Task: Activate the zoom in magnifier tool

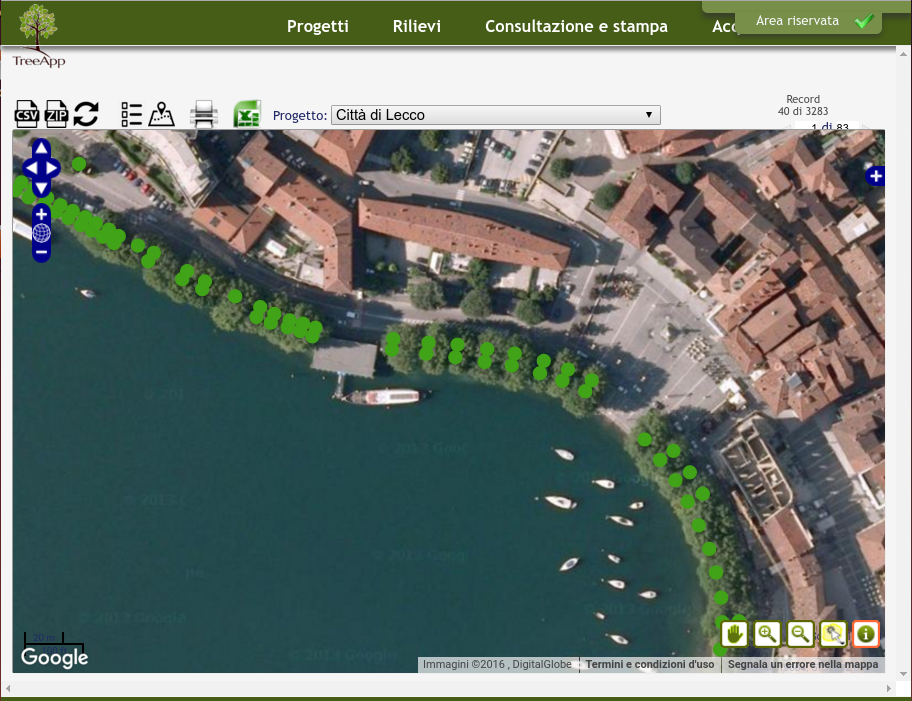Action: pos(768,633)
